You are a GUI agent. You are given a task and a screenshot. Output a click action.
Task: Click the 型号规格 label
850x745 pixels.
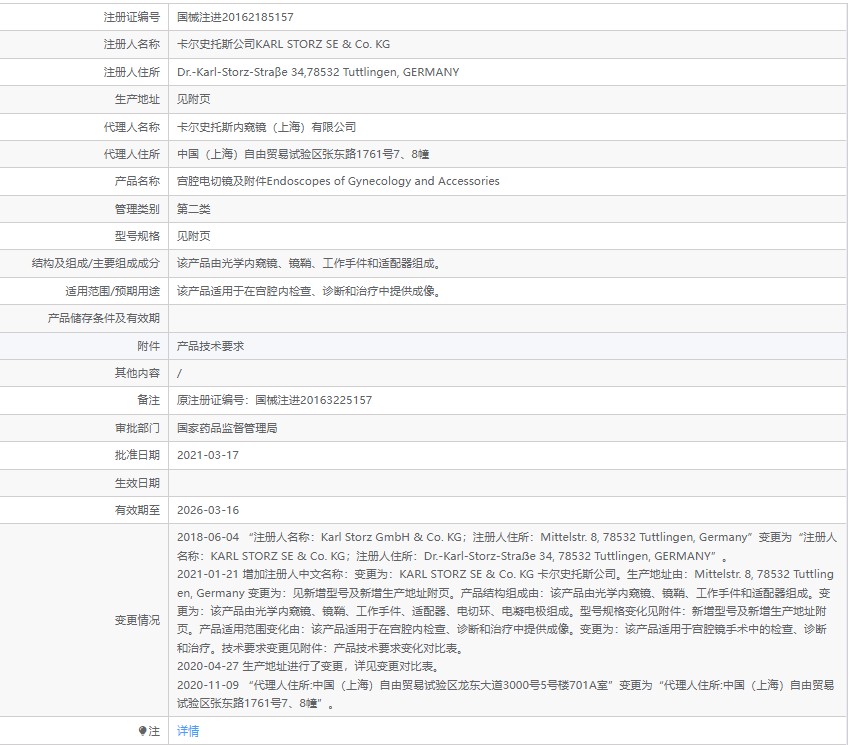137,236
